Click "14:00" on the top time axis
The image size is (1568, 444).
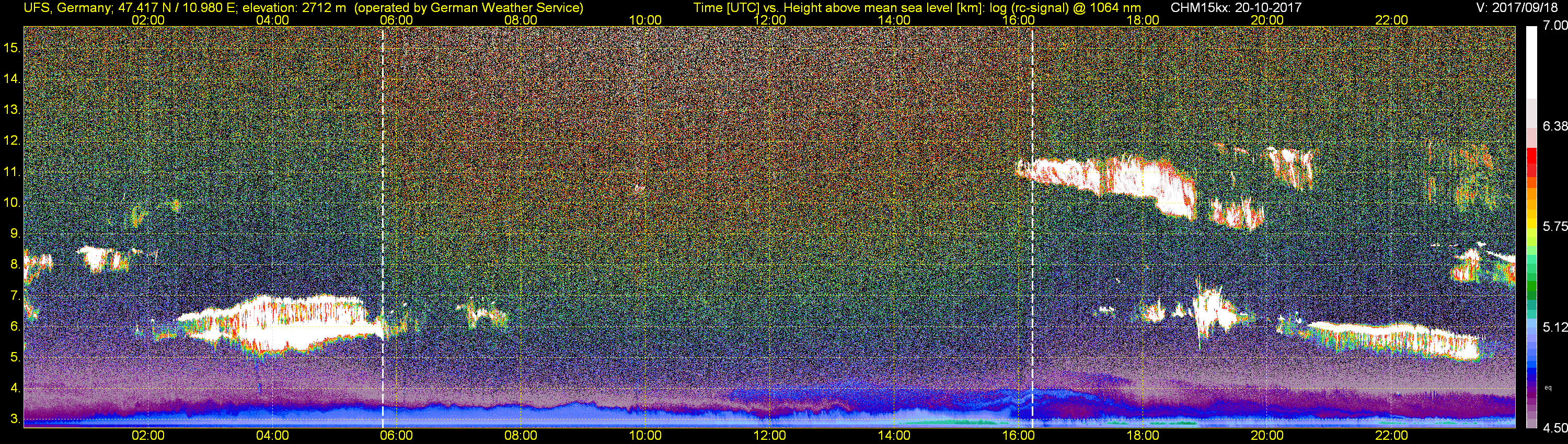(894, 20)
